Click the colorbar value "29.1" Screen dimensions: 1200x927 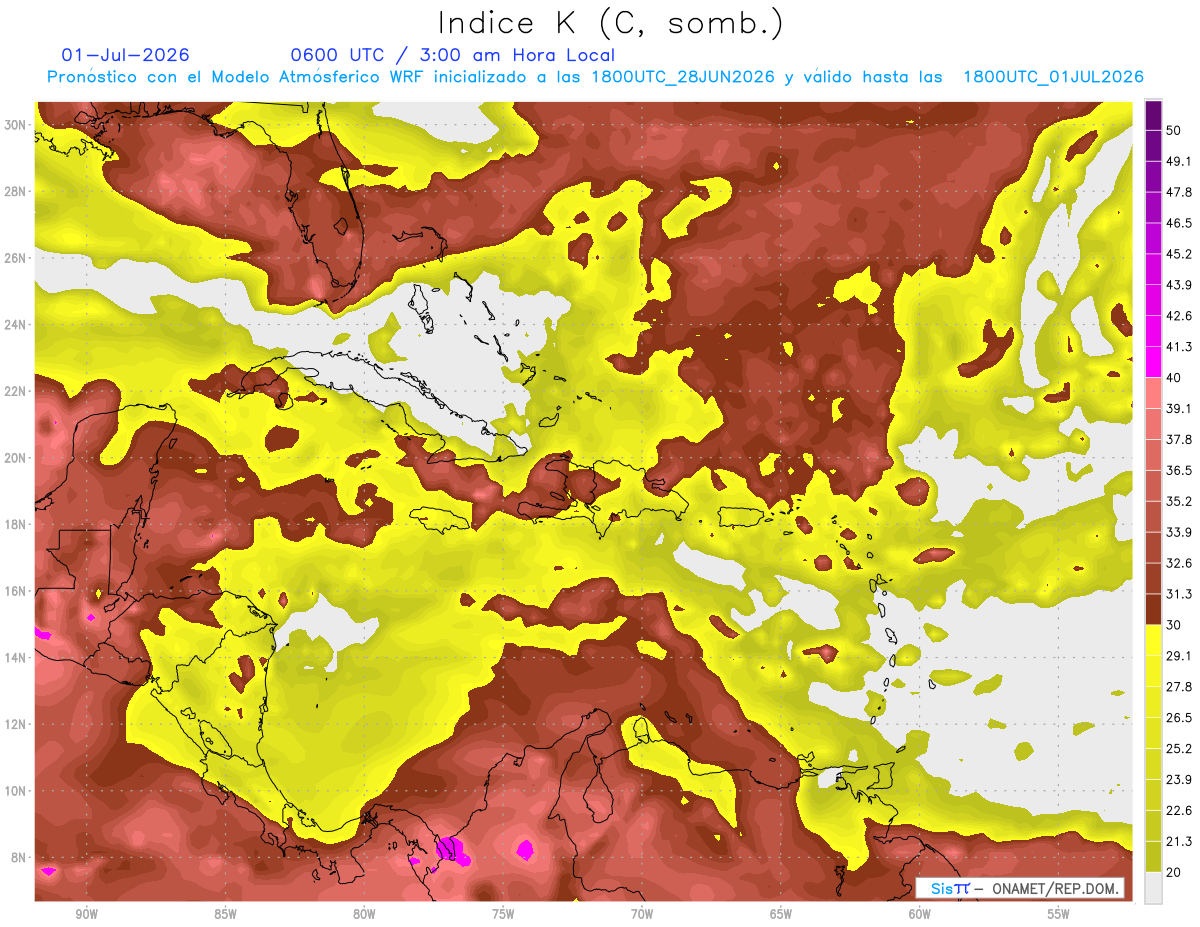tap(1178, 656)
